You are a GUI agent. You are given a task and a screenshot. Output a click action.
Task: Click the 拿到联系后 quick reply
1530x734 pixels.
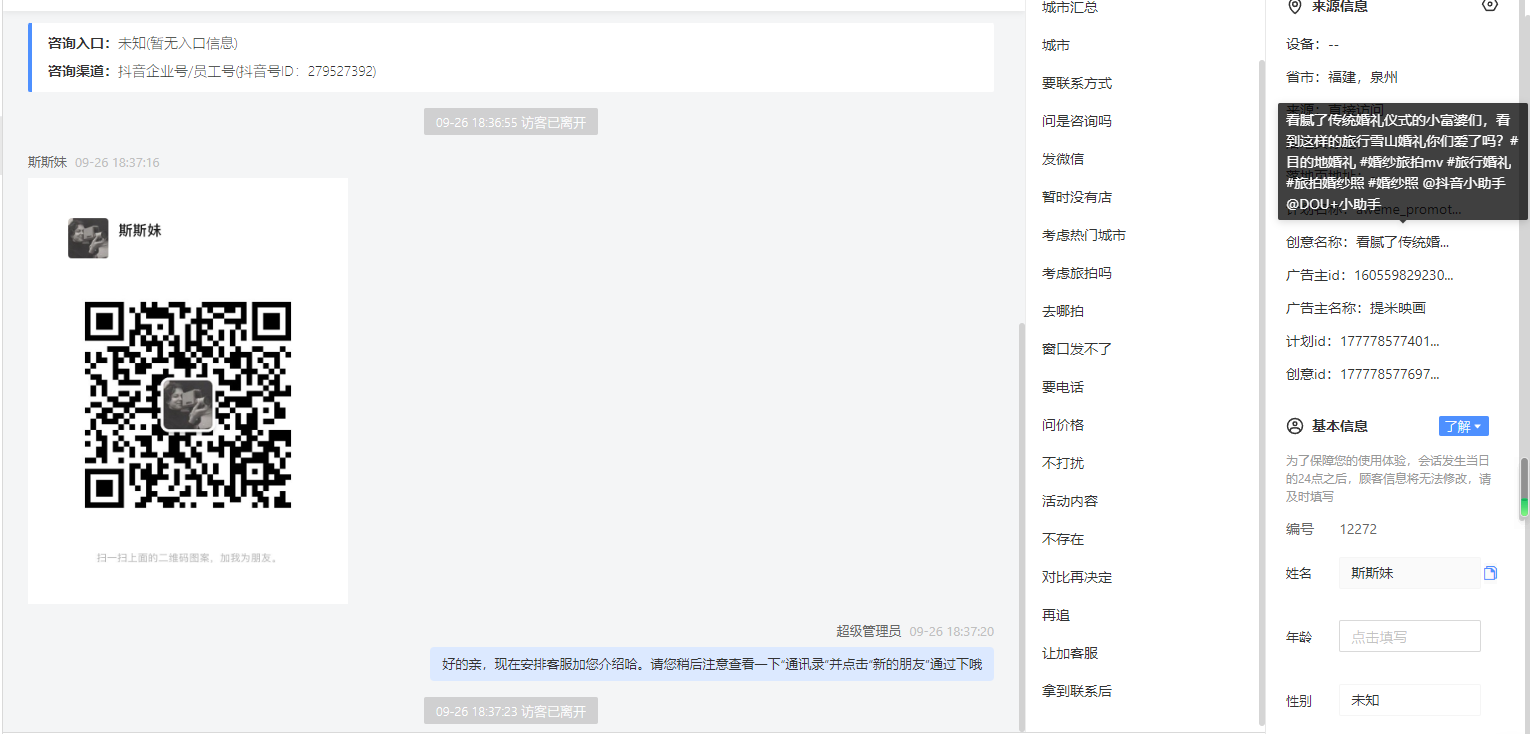point(1077,691)
